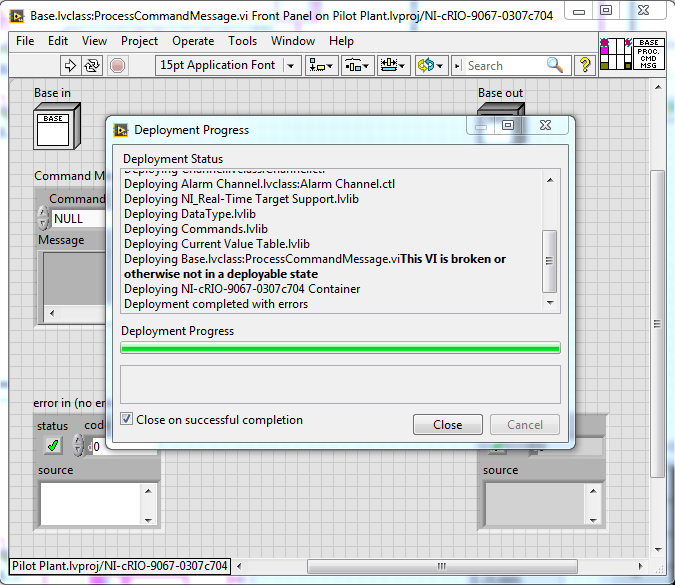Click scroll-left arrow under Message box
This screenshot has width=675, height=585.
52,313
